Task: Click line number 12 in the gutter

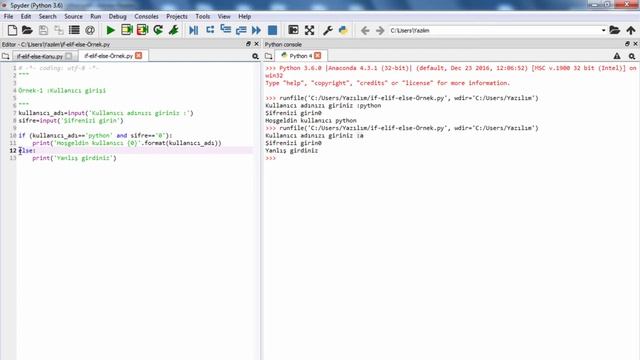Action: [13, 151]
